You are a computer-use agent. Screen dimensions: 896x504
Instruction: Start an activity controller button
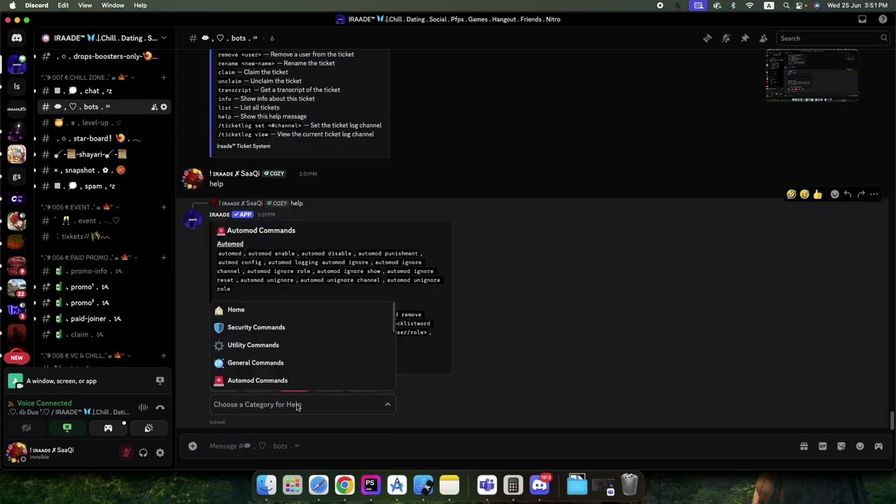pyautogui.click(x=108, y=428)
